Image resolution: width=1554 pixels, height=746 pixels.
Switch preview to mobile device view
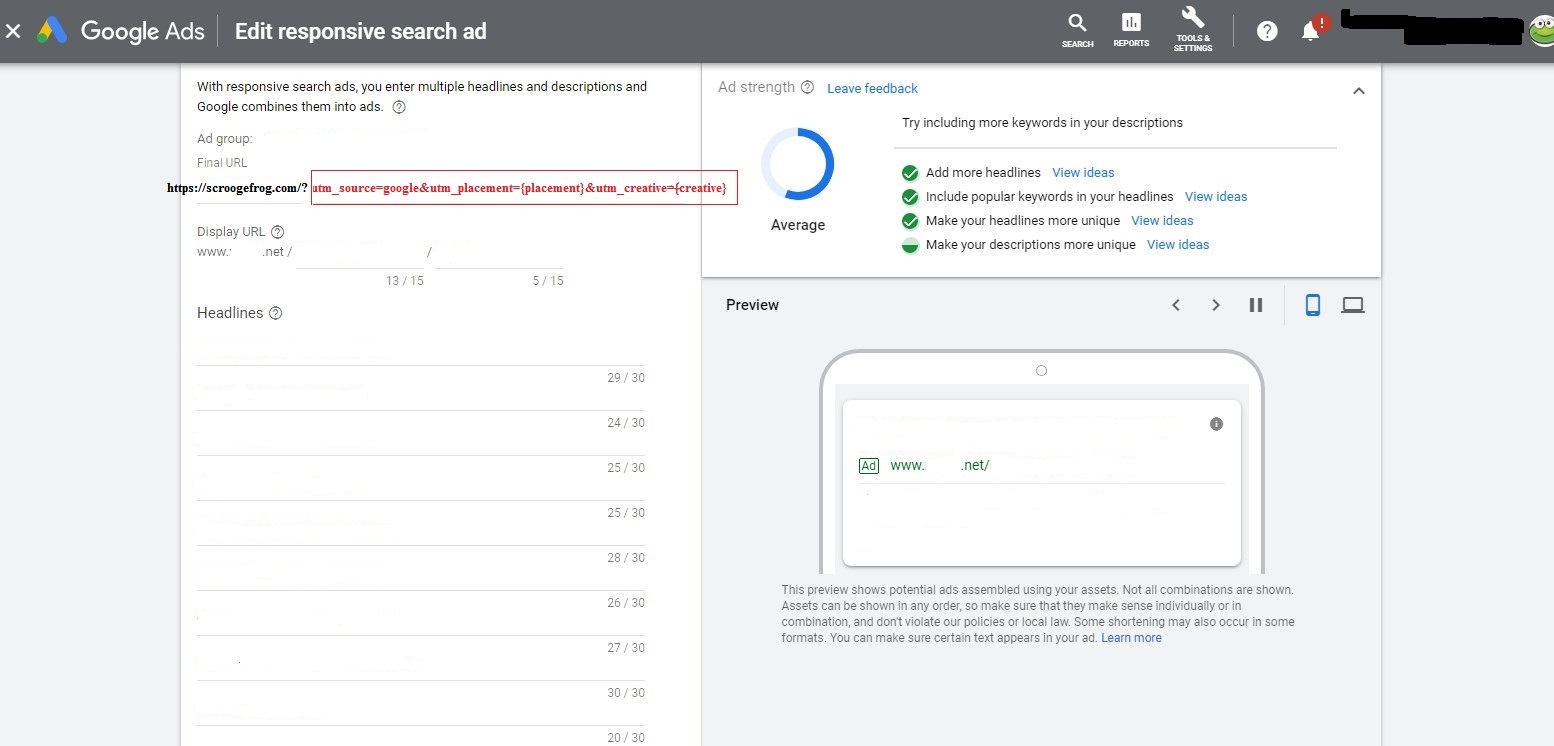[x=1313, y=305]
